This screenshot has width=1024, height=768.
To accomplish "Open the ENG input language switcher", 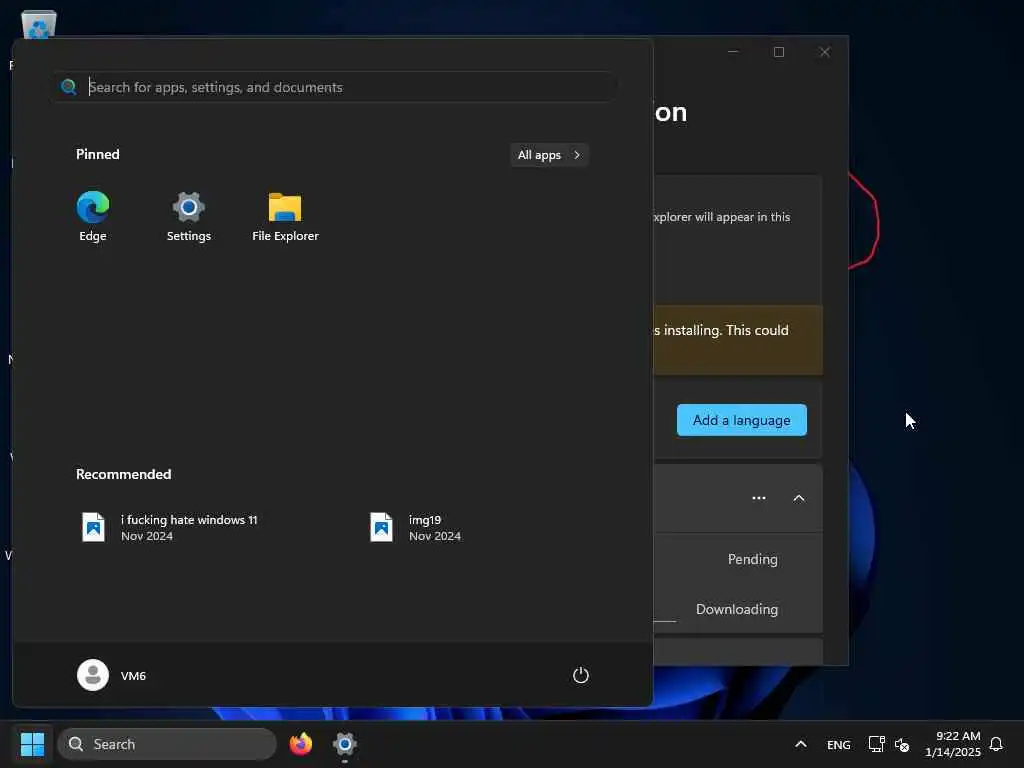I will [x=839, y=744].
